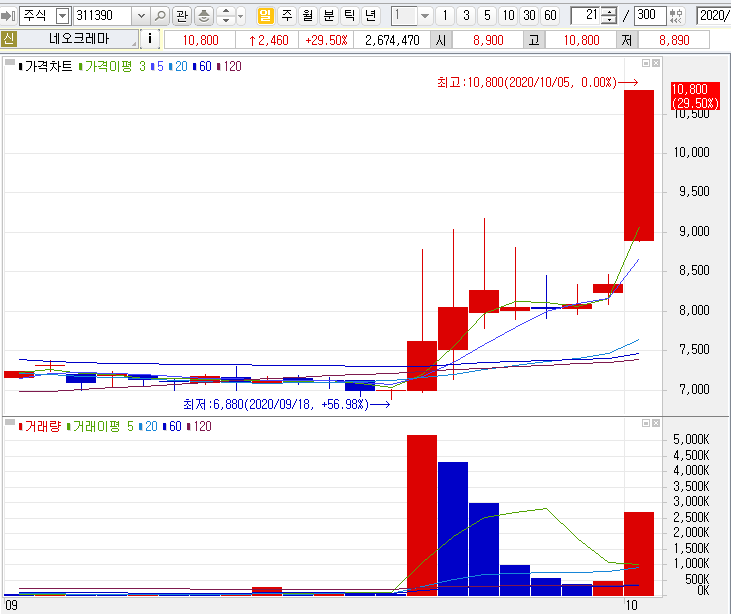The height and width of the screenshot is (614, 731).
Task: Click the change rate +29.50%
Action: coord(326,40)
